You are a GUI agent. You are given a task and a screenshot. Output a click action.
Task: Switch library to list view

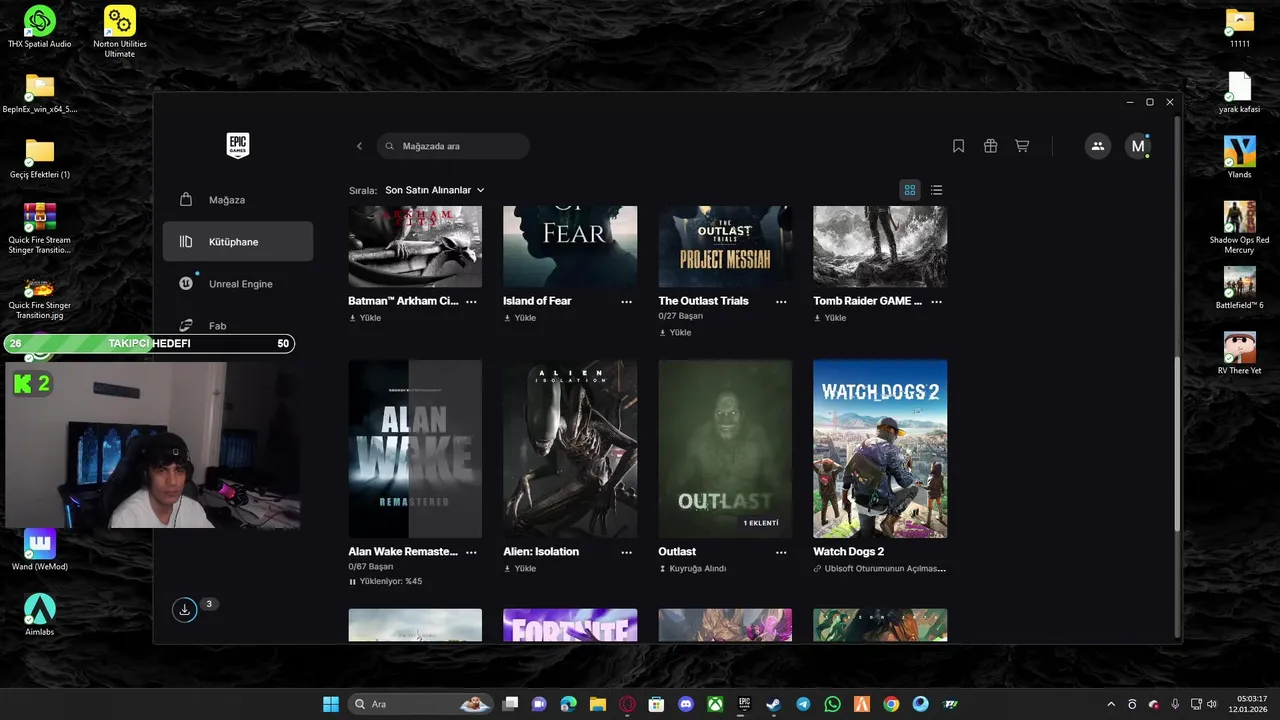pos(936,190)
